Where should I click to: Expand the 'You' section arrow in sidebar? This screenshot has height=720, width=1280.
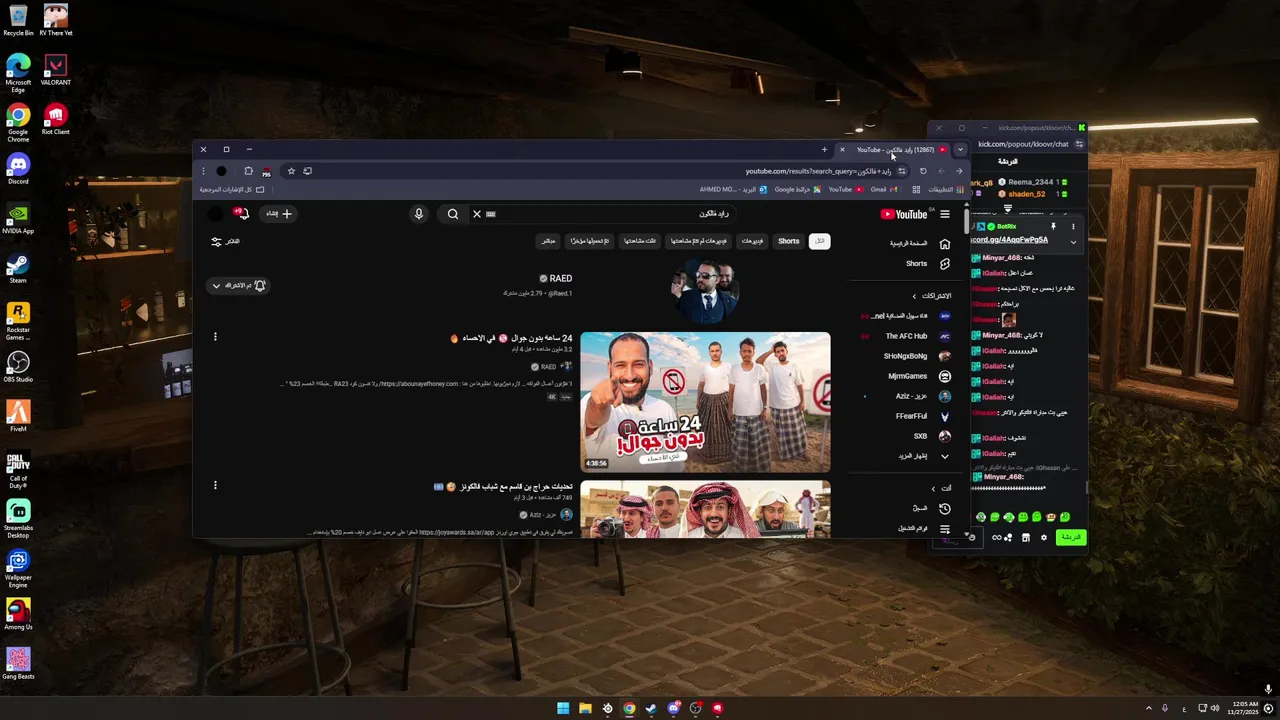click(933, 488)
